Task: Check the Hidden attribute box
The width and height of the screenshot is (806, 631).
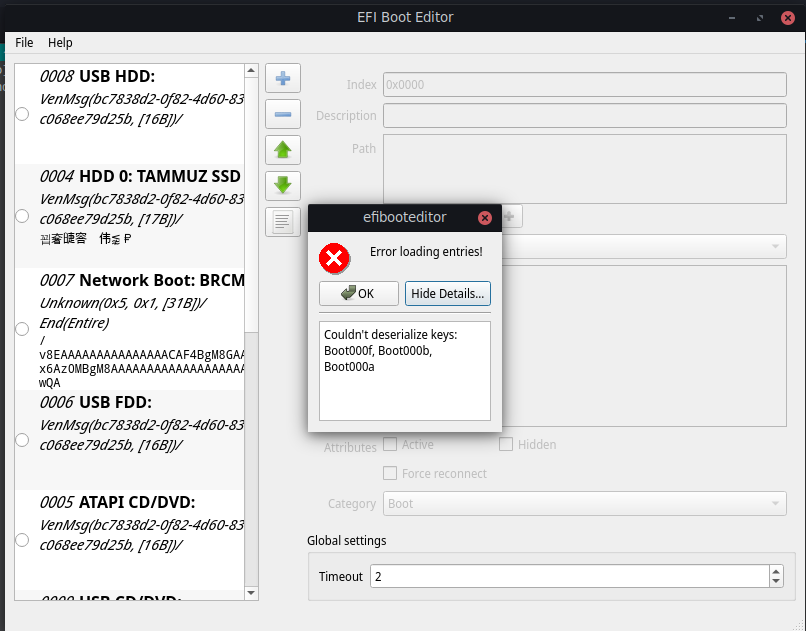Action: [x=506, y=444]
